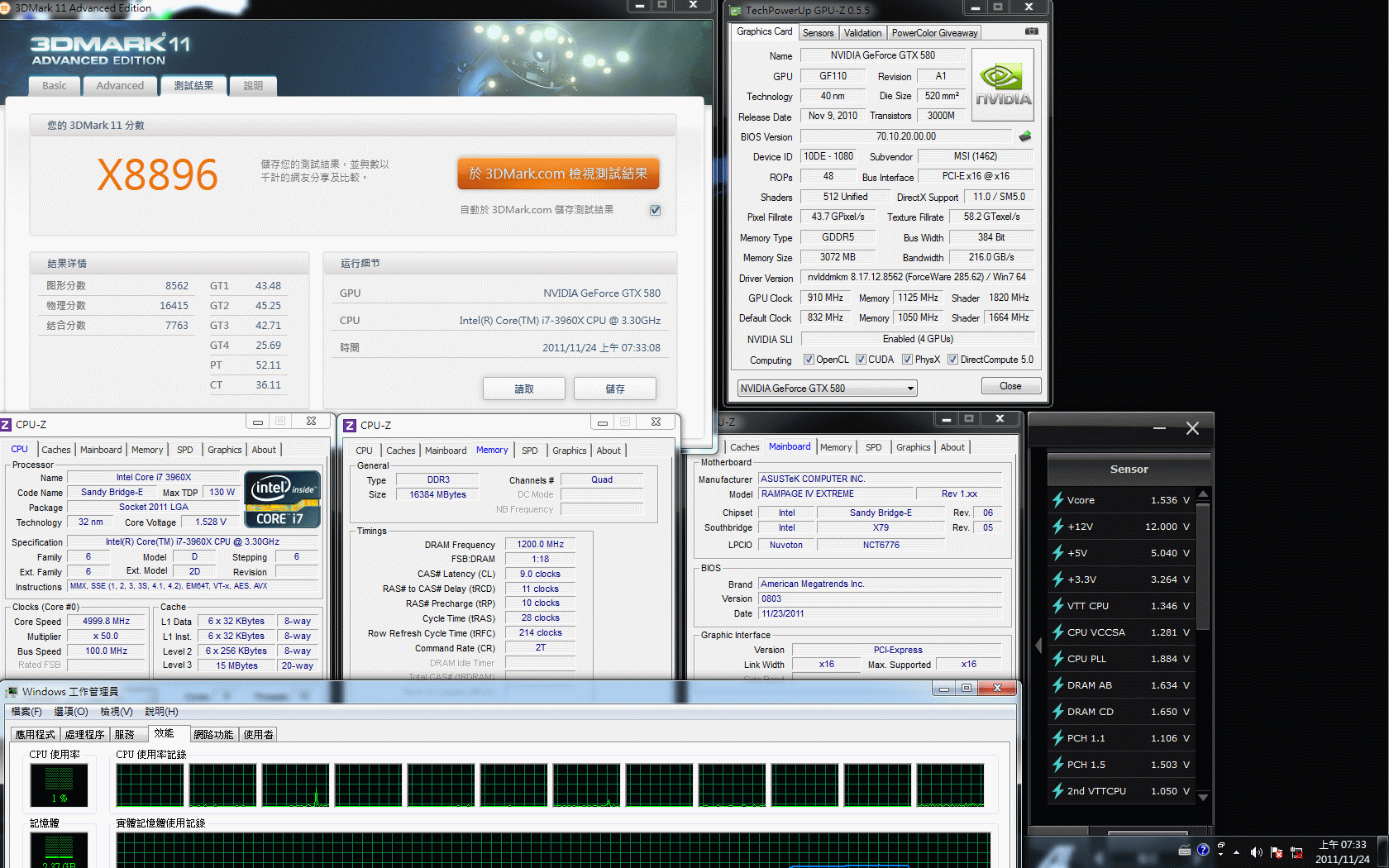Click the Intel Core i7 badge in CPU-Z

pos(282,498)
